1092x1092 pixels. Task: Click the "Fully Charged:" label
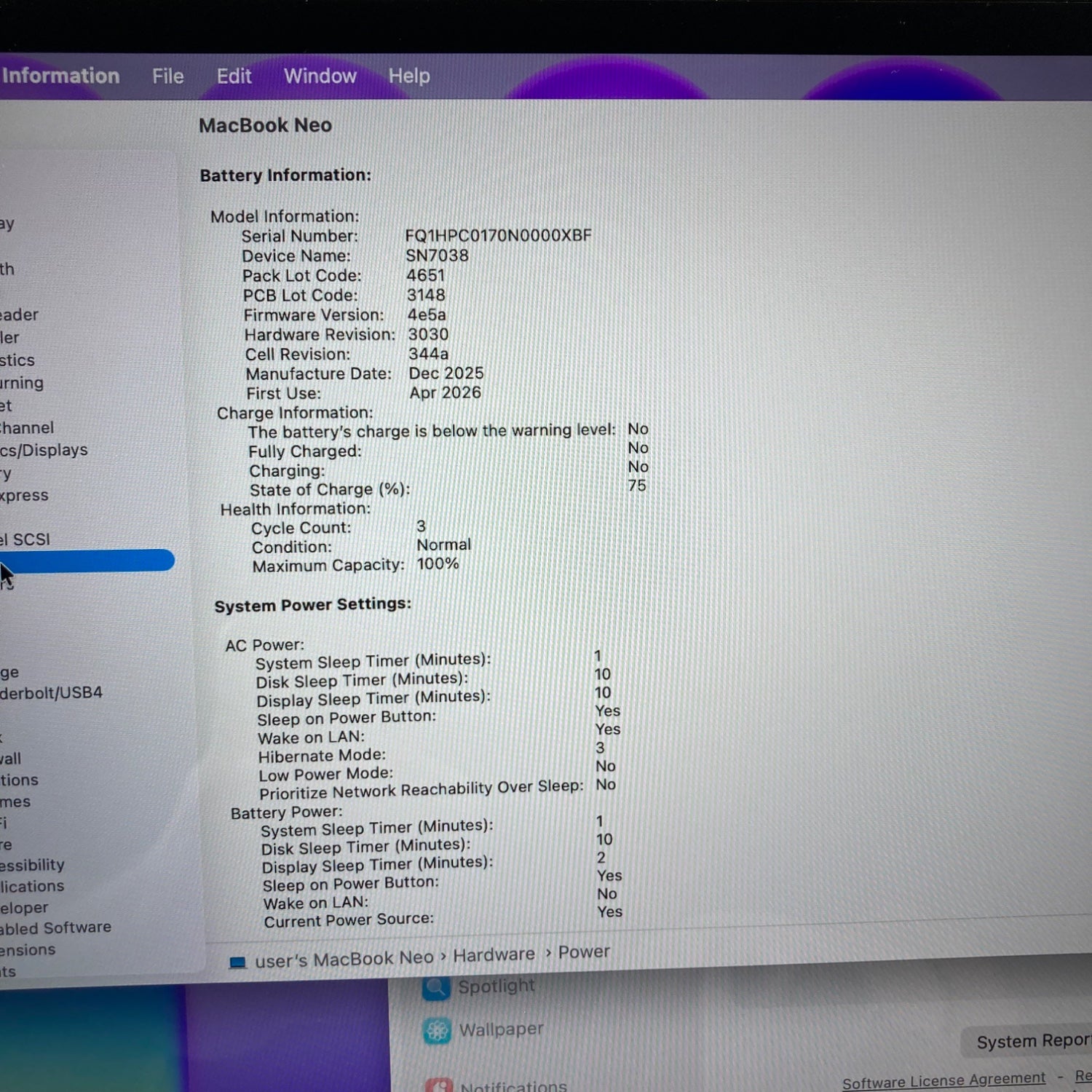coord(305,451)
